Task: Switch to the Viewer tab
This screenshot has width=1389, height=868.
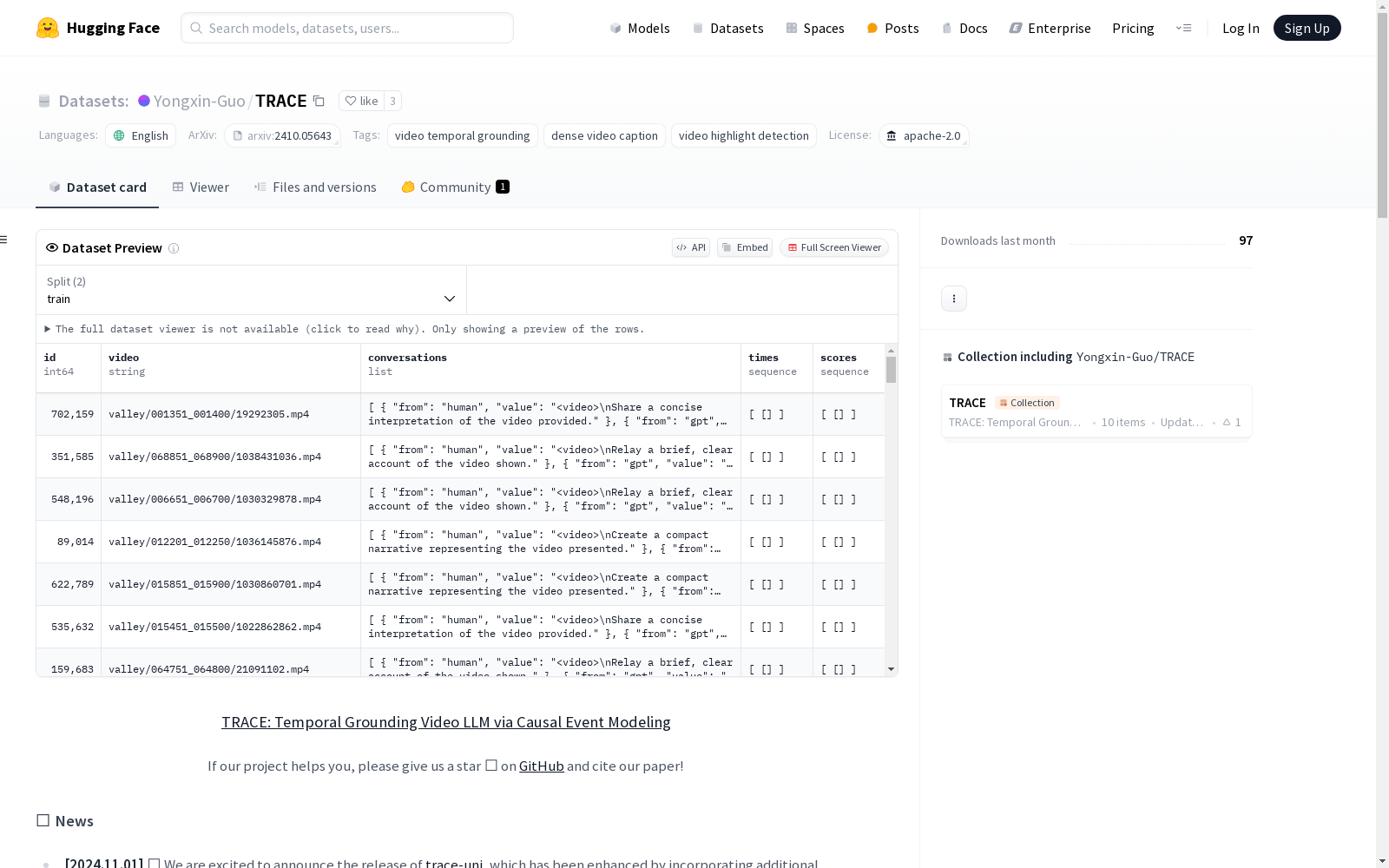Action: pos(201,187)
